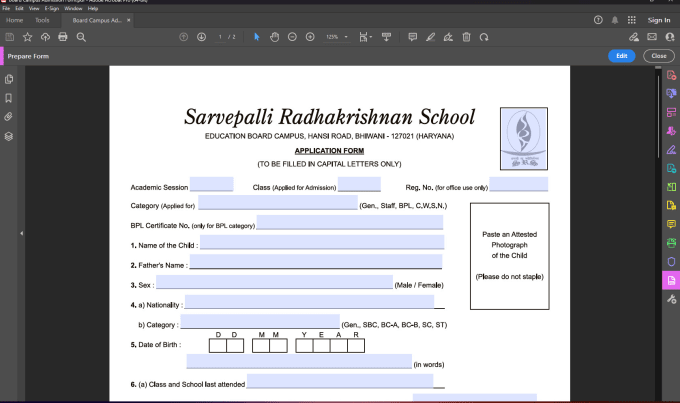Click the Name of the Child field

pos(322,242)
